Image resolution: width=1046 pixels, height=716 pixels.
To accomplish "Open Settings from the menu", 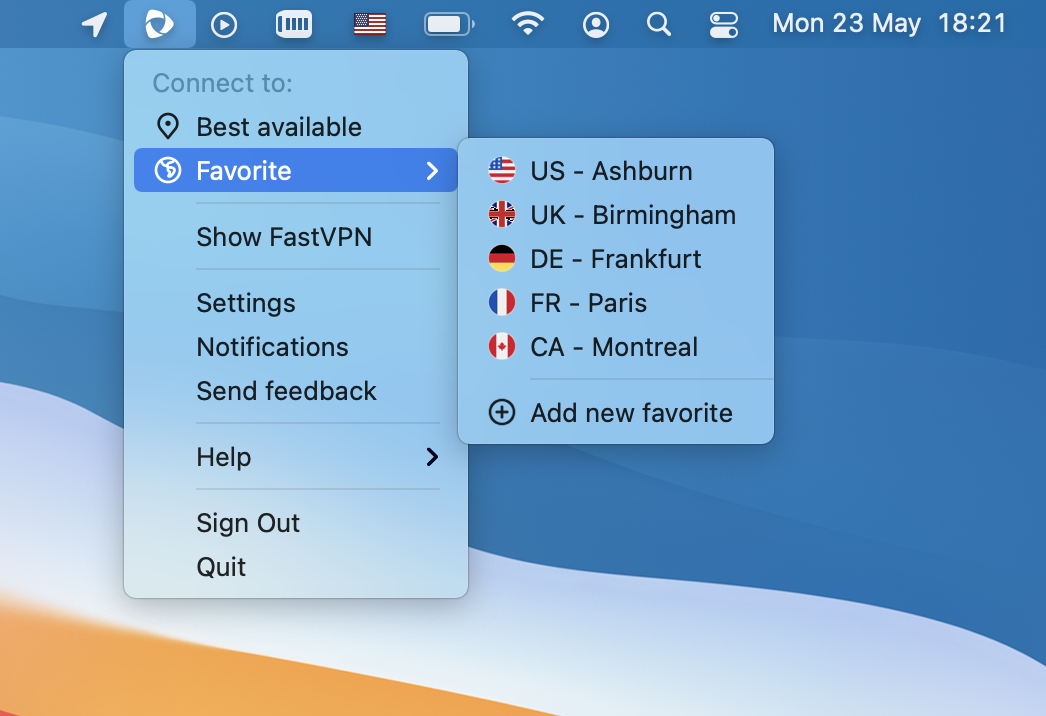I will click(296, 303).
